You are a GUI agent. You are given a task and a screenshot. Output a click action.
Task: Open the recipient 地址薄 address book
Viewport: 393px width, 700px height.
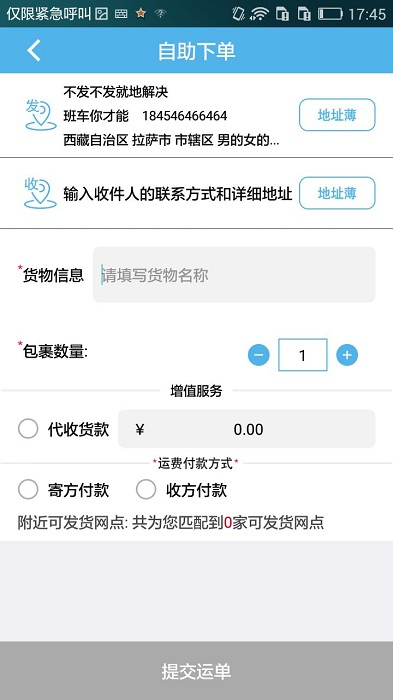coord(337,193)
